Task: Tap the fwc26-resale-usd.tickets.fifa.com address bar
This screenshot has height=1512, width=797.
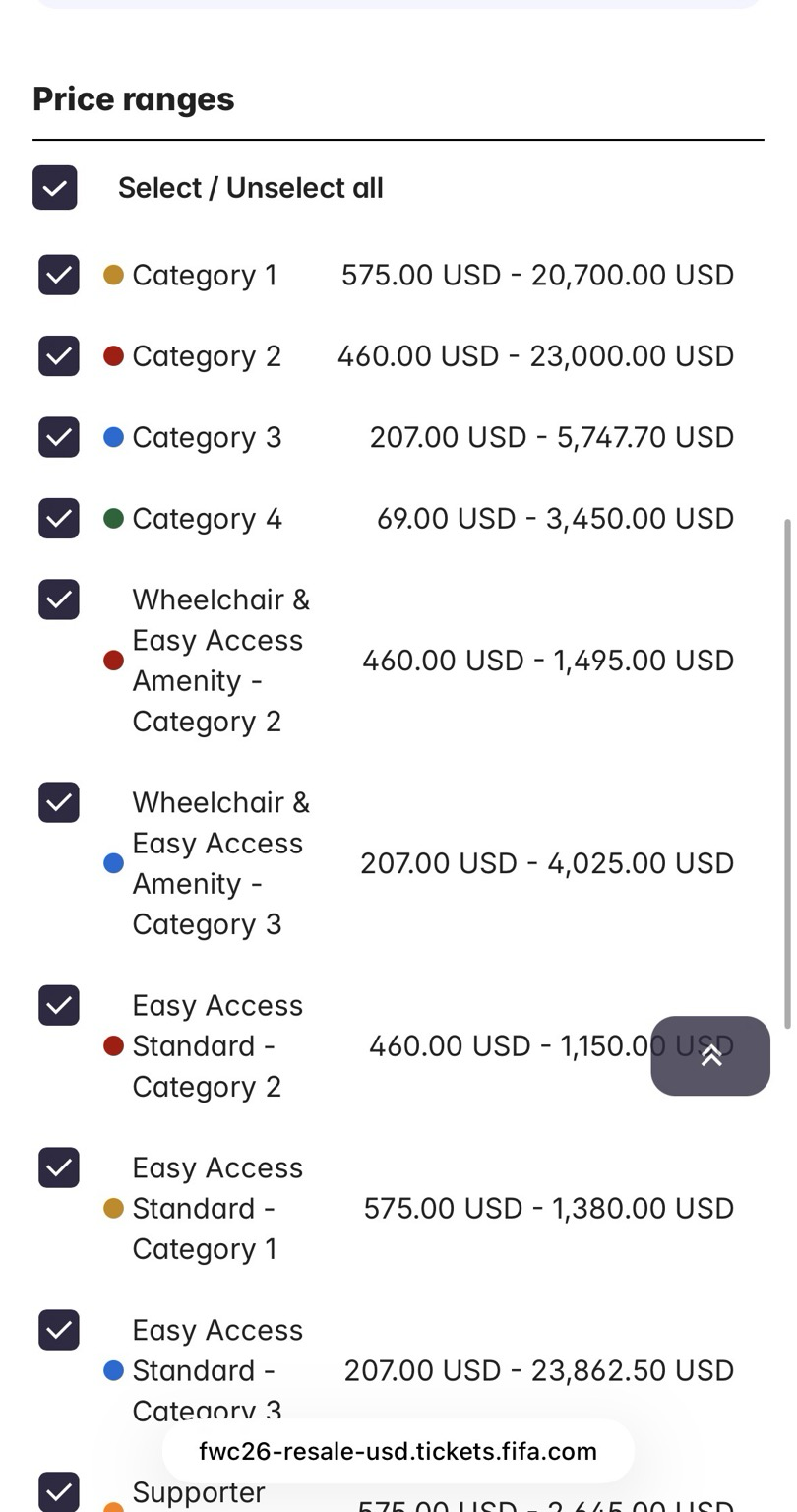Action: click(398, 1451)
